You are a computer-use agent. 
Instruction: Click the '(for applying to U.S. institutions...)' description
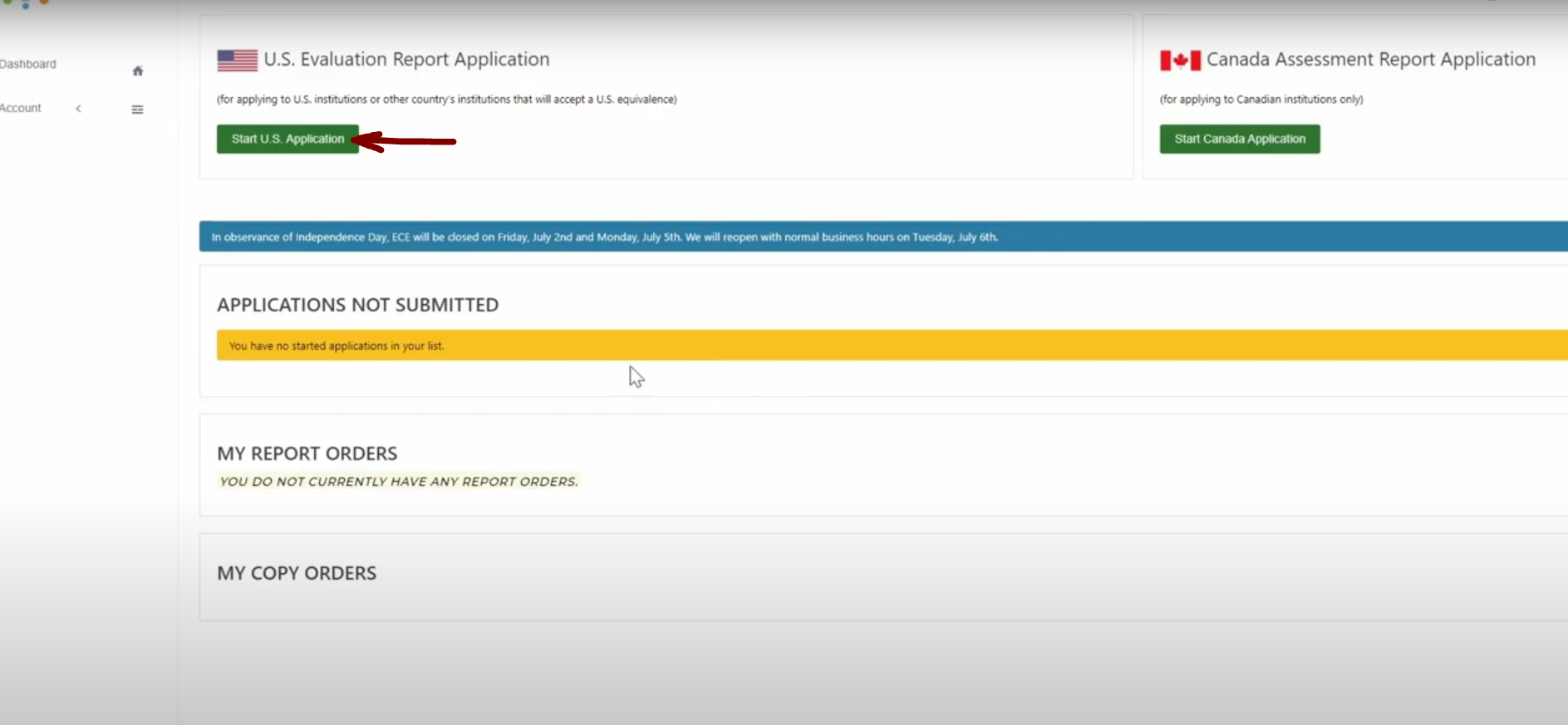point(447,100)
